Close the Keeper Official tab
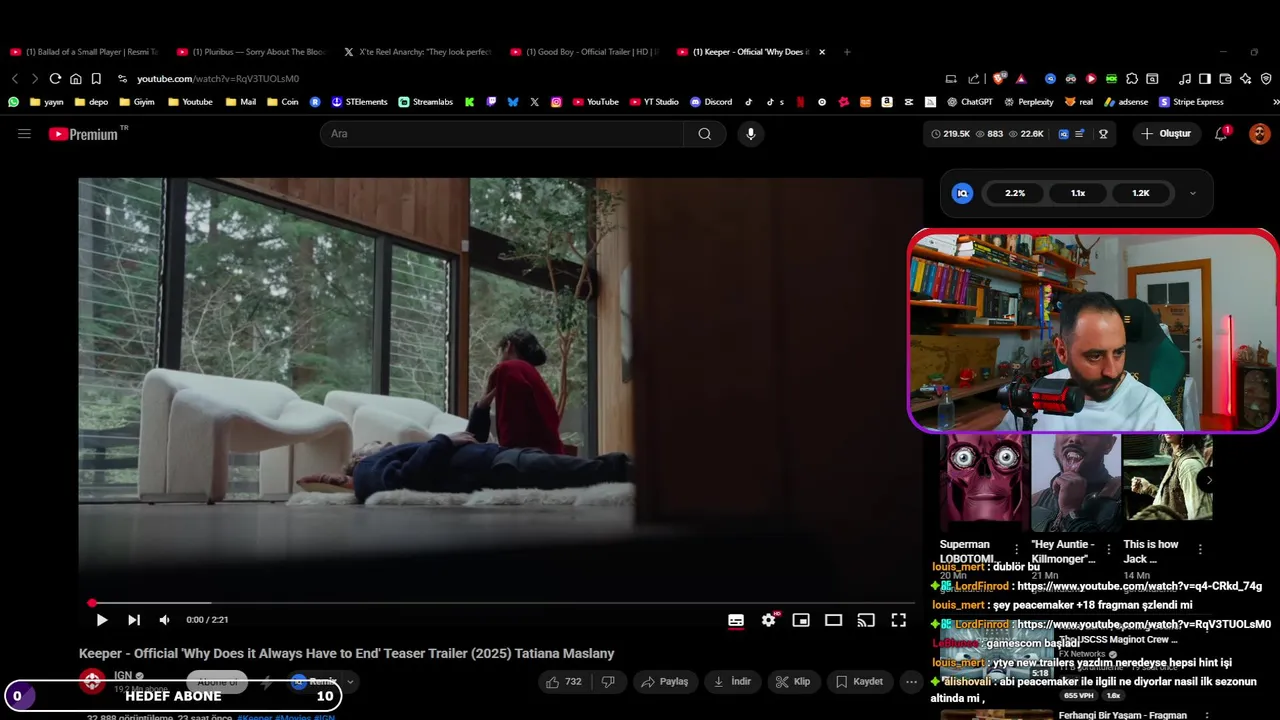Screen dimensions: 1280x720 (x=822, y=52)
